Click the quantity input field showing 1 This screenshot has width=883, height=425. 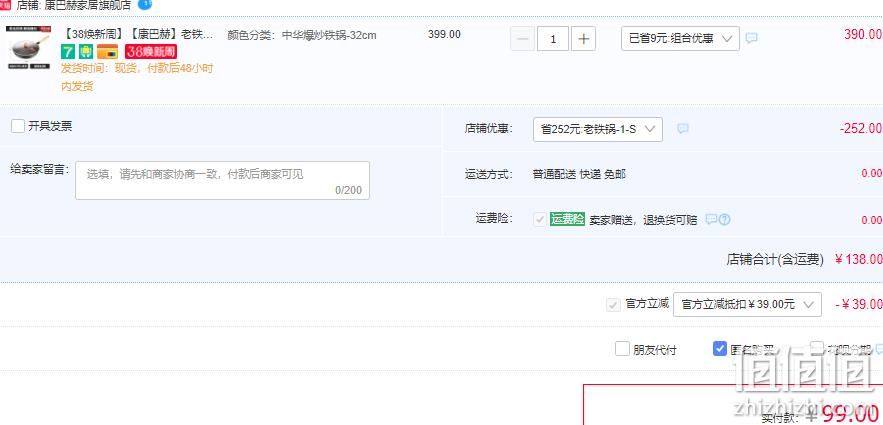[552, 39]
